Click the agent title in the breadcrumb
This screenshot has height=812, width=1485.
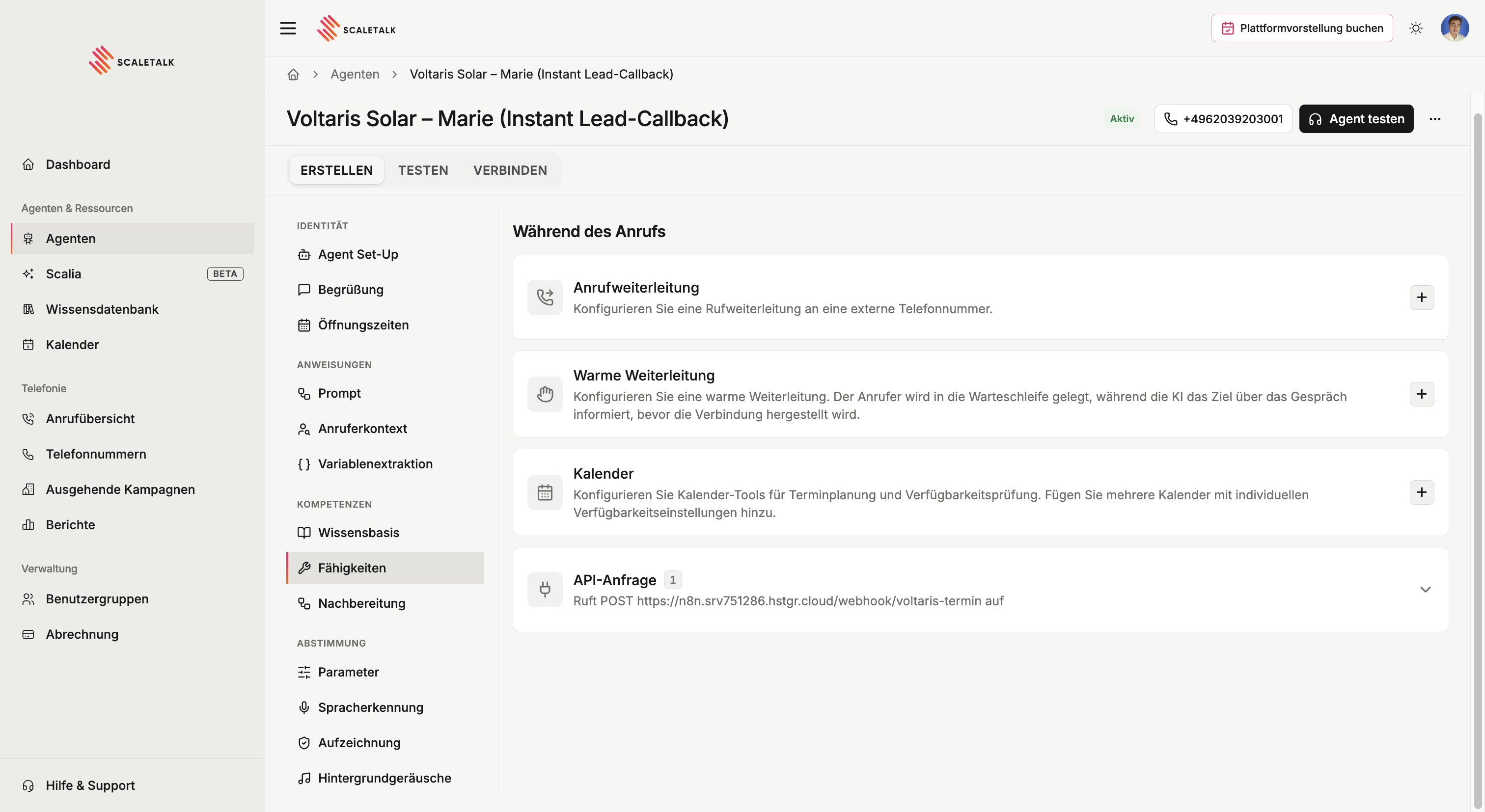pyautogui.click(x=541, y=74)
